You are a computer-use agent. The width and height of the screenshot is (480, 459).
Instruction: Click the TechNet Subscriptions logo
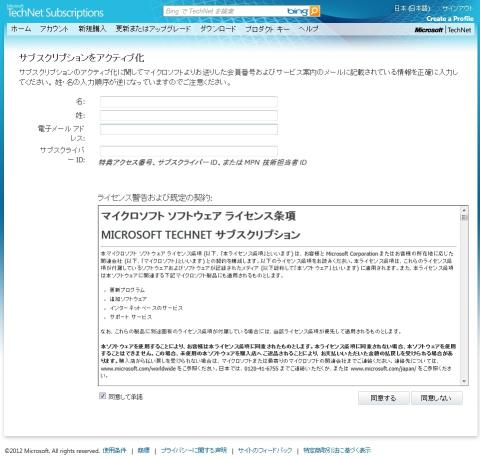pyautogui.click(x=55, y=12)
